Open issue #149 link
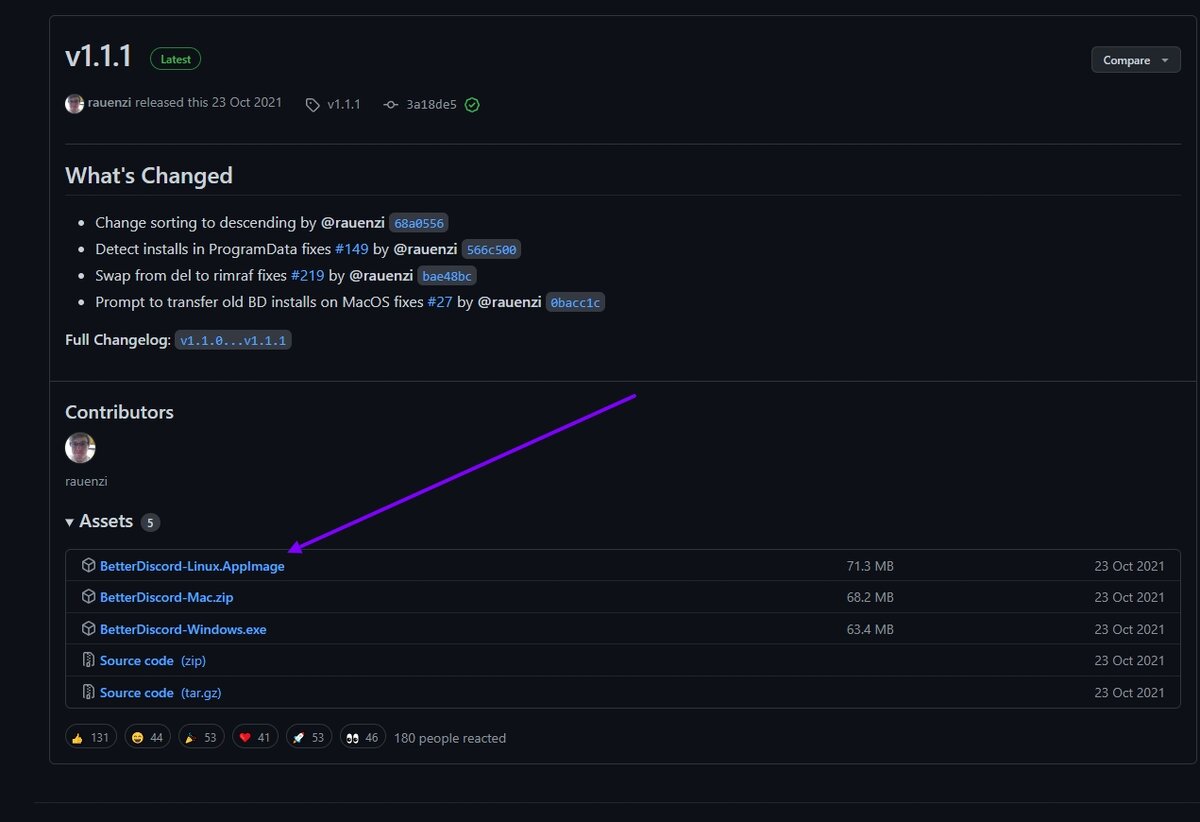Viewport: 1200px width, 822px height. (352, 249)
